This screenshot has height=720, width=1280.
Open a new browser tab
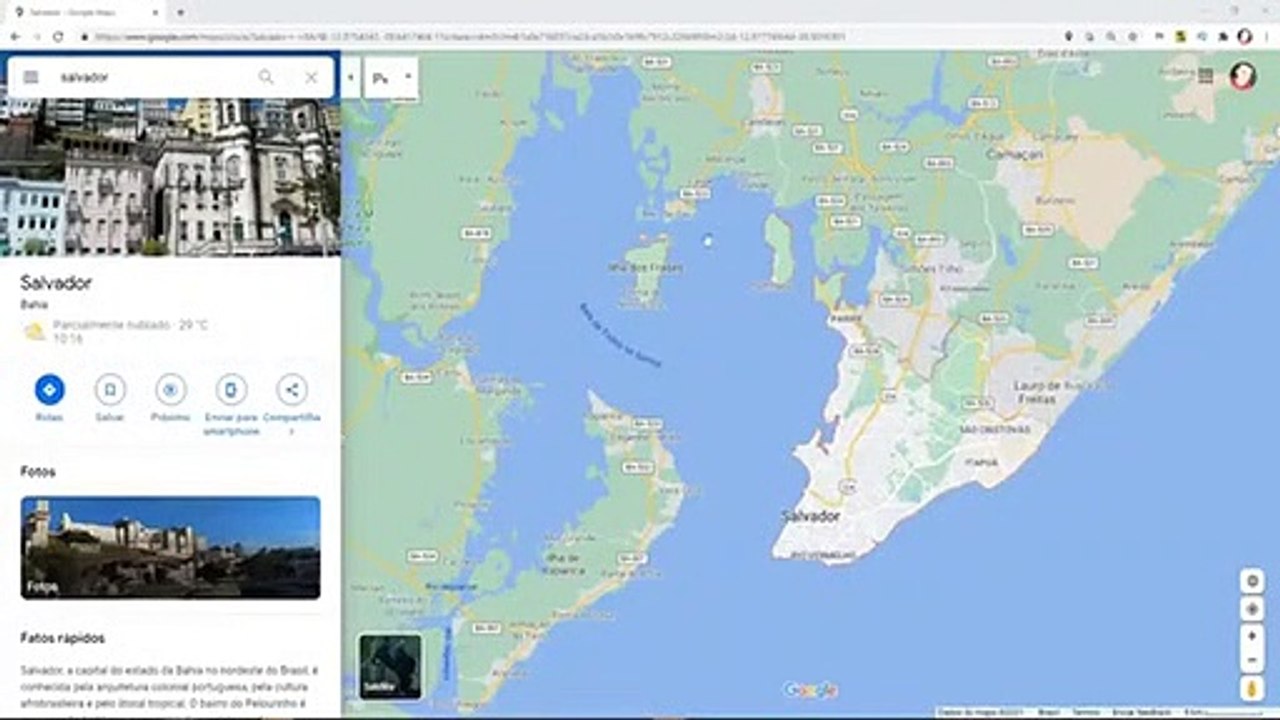(x=180, y=13)
